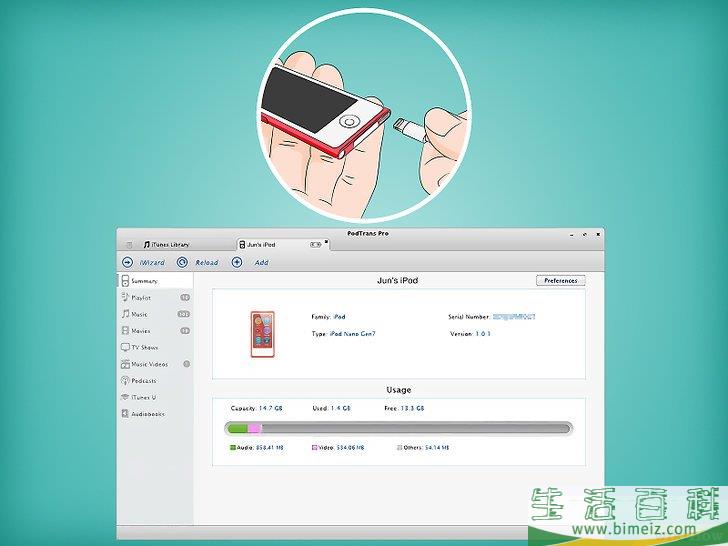Click the green Audio legend swatch
This screenshot has height=546, width=728.
233,448
